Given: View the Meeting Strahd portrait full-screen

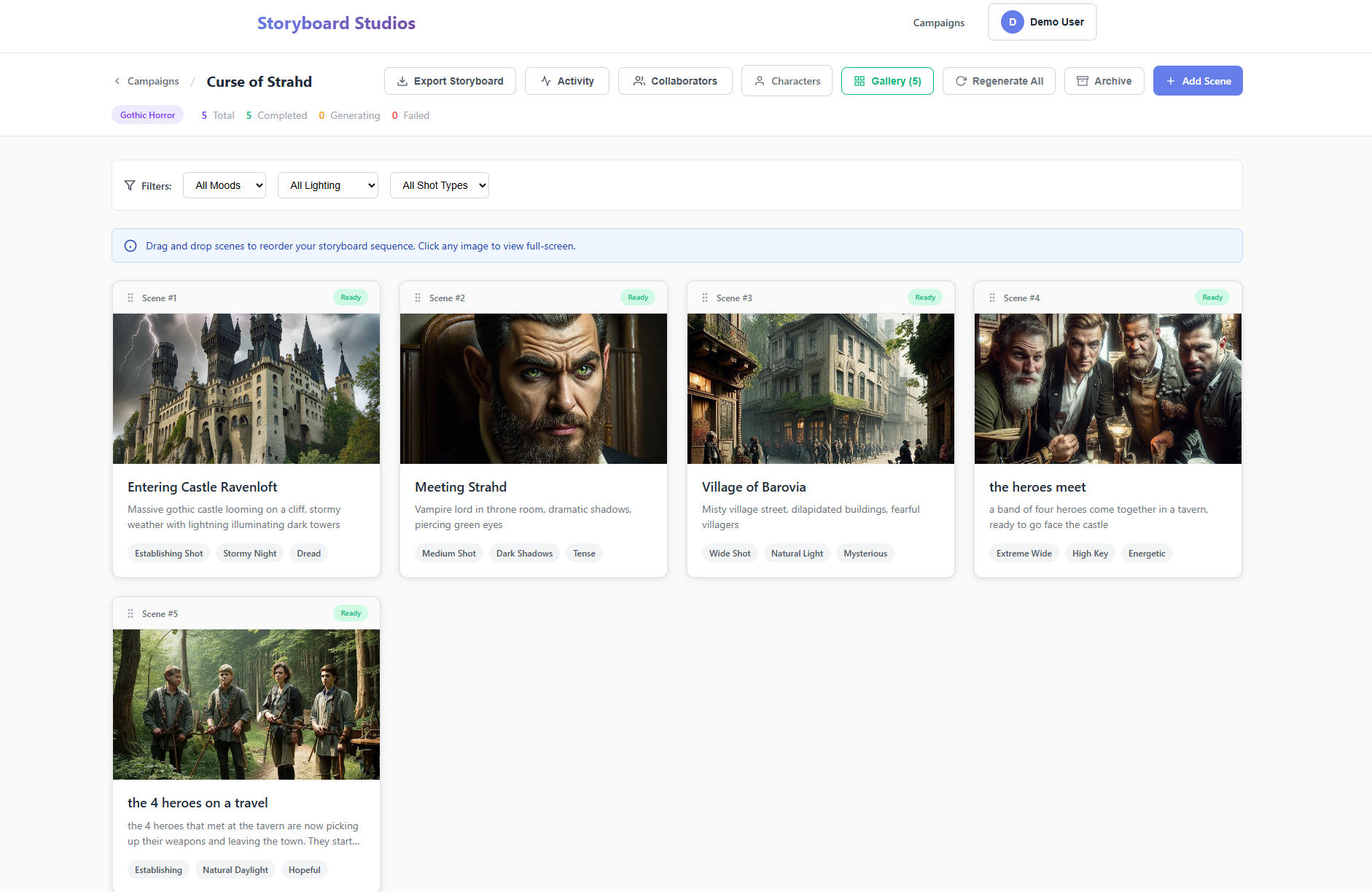Looking at the screenshot, I should tap(534, 389).
